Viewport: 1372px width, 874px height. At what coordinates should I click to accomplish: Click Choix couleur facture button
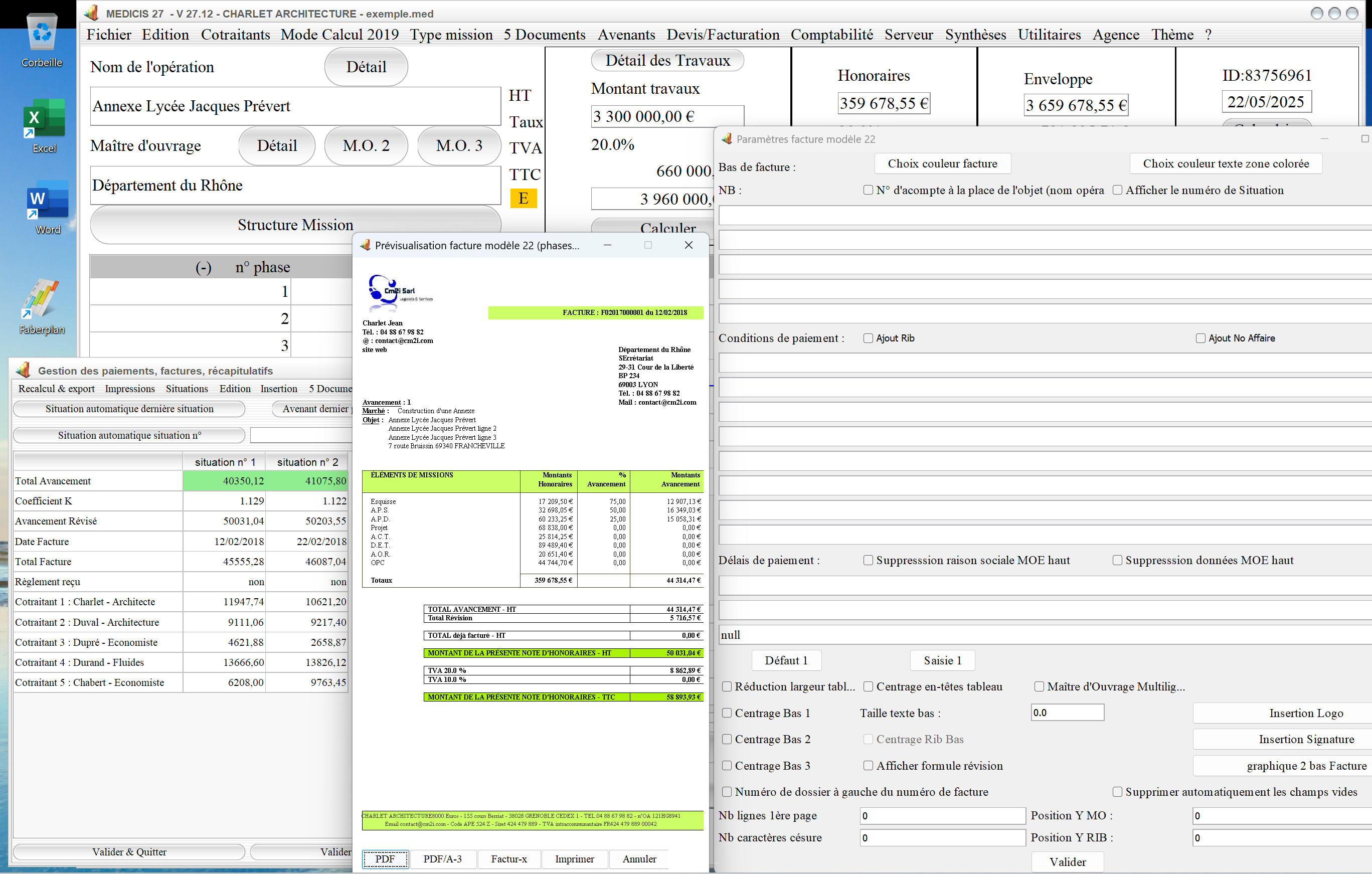click(942, 164)
